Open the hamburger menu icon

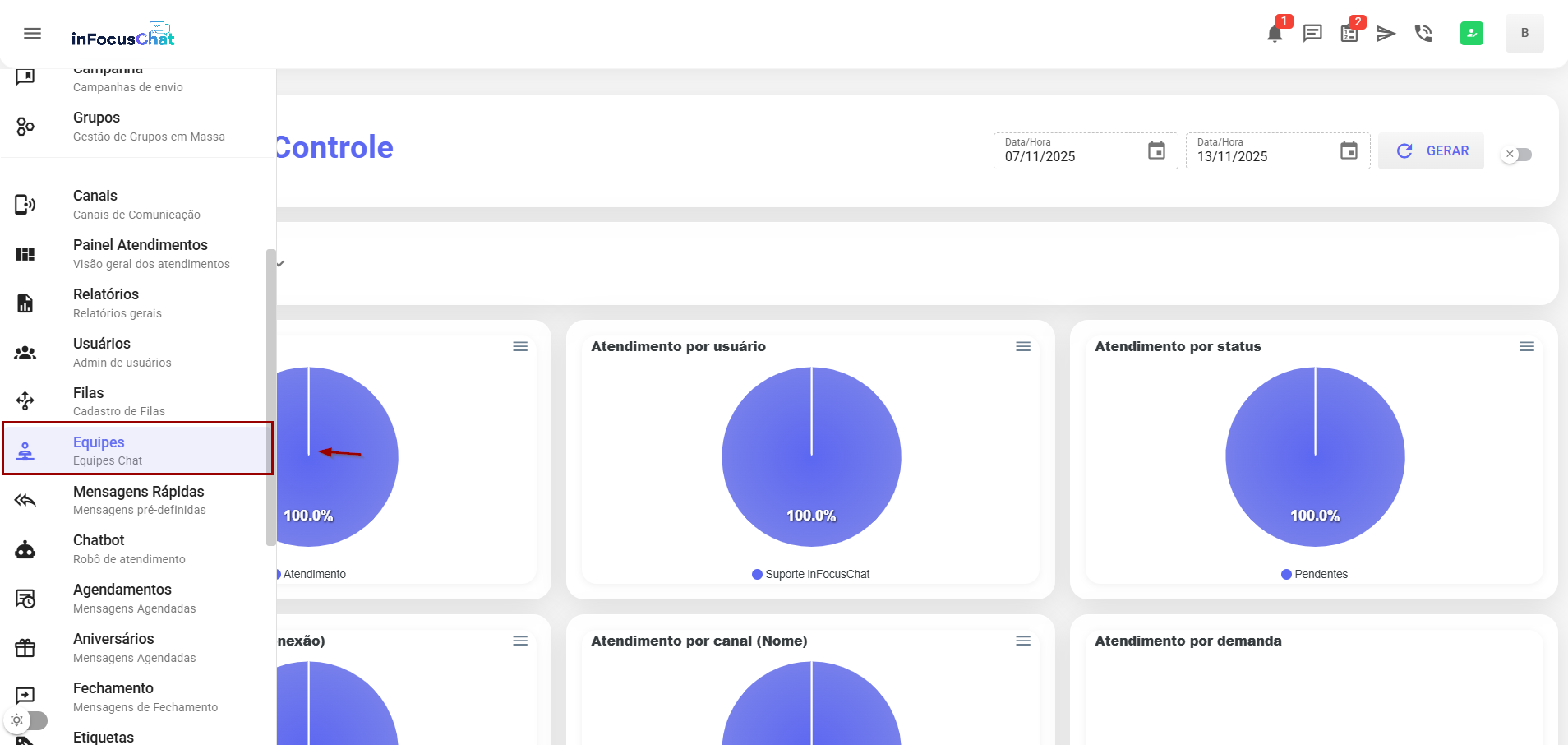coord(32,34)
